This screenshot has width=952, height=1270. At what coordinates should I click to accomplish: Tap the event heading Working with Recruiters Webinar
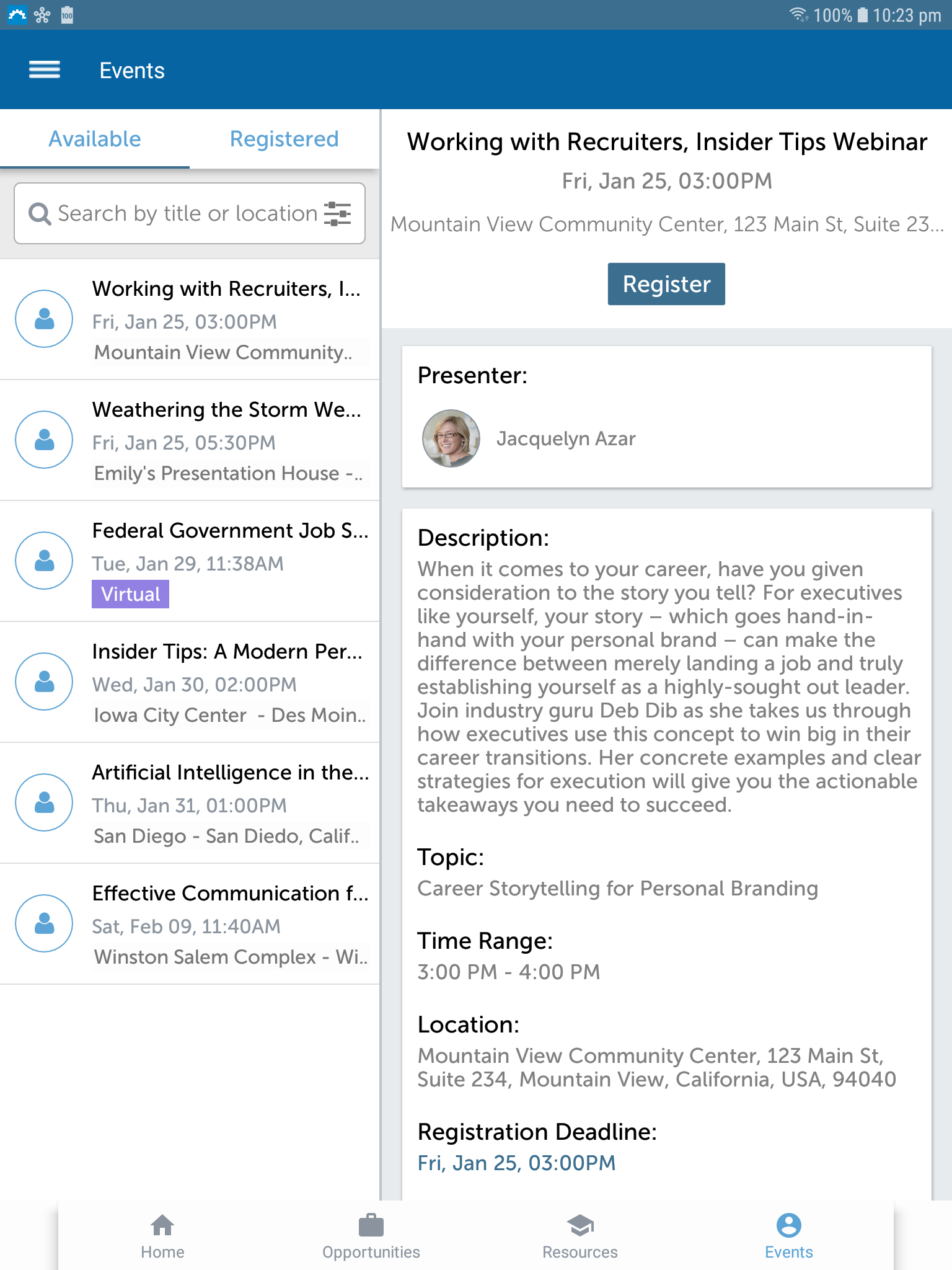click(x=667, y=142)
